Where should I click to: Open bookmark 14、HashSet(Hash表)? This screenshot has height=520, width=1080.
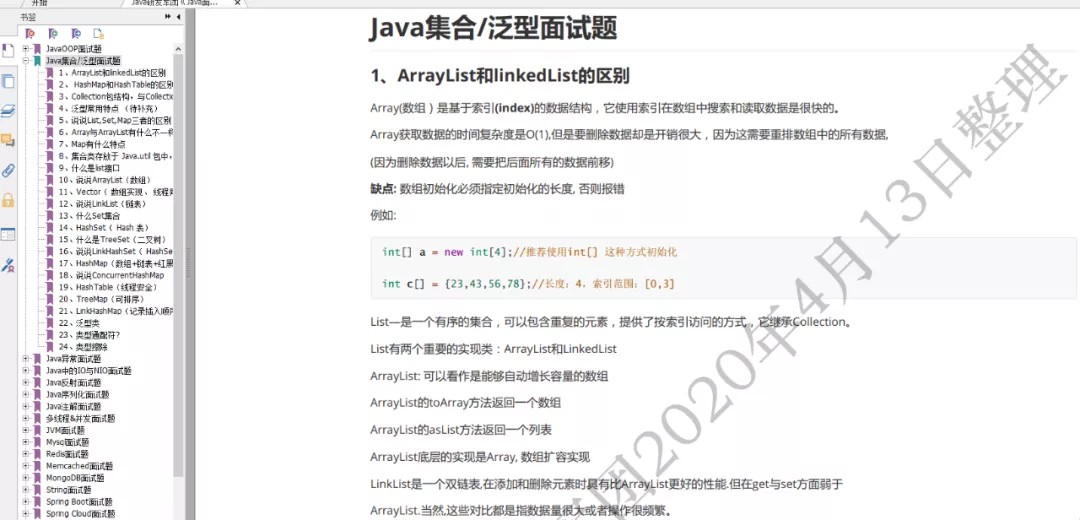pos(103,227)
